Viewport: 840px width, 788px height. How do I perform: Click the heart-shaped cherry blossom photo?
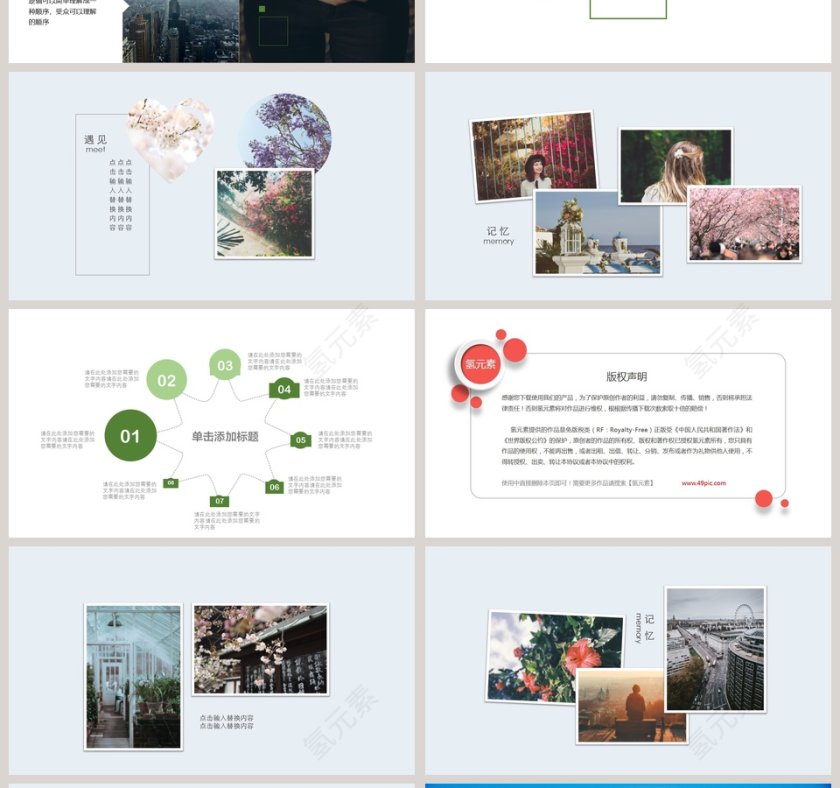pyautogui.click(x=169, y=137)
